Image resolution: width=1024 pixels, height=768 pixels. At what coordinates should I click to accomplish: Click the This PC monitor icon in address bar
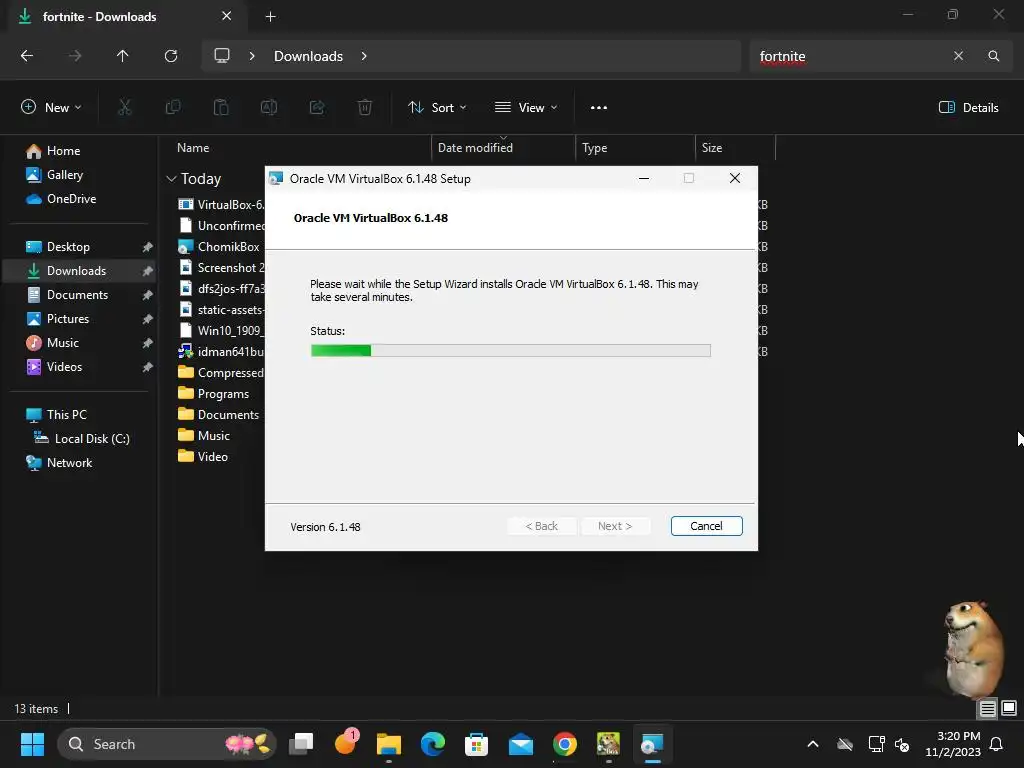(222, 56)
